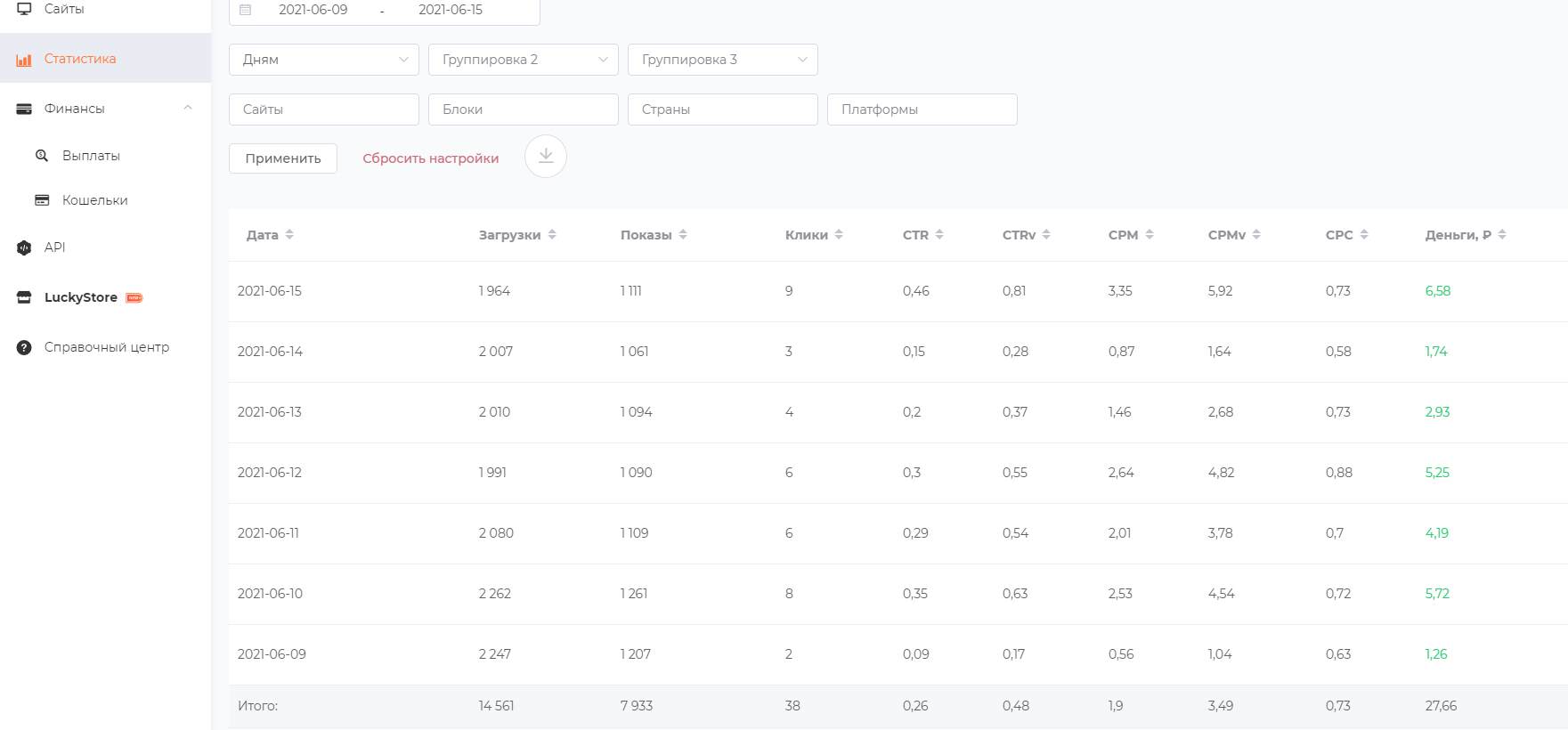Click the Страны filter input field
The width and height of the screenshot is (1568, 730).
point(723,109)
